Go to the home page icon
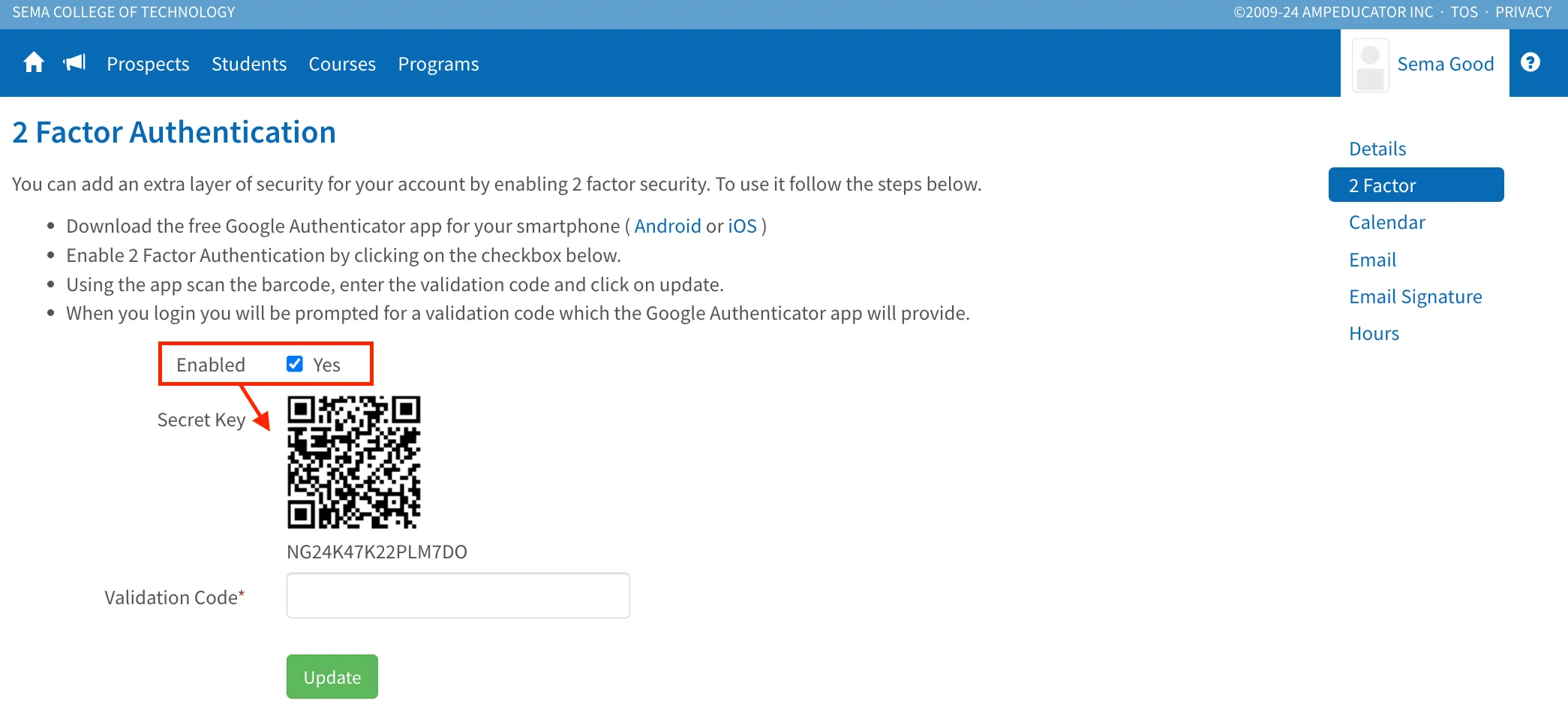Viewport: 1568px width, 710px height. [x=34, y=62]
